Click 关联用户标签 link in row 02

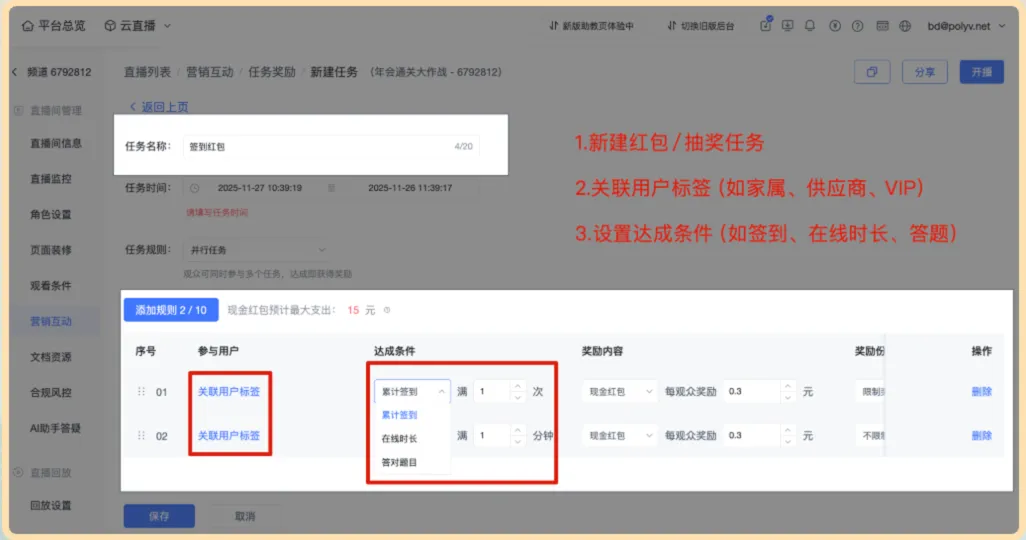click(229, 436)
